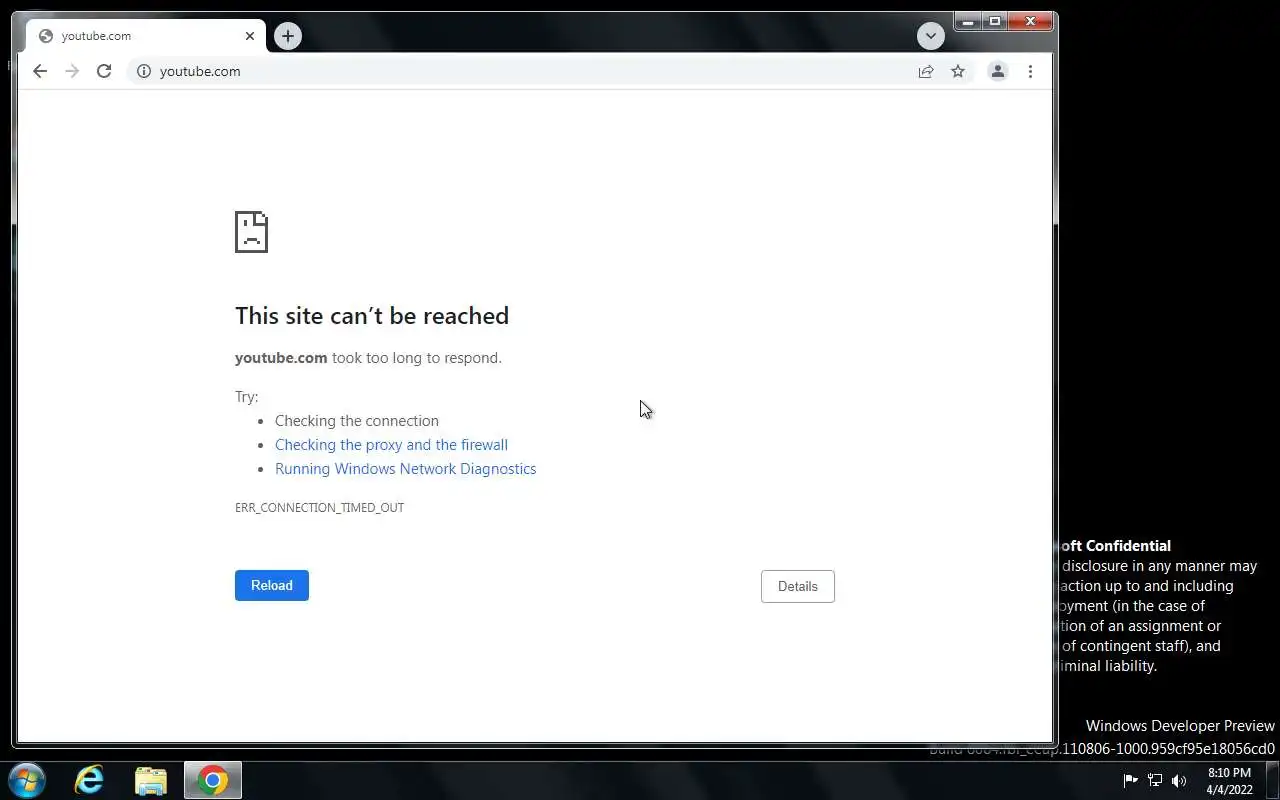Open Windows Explorer folder in the taskbar
The image size is (1280, 800).
pos(151,780)
